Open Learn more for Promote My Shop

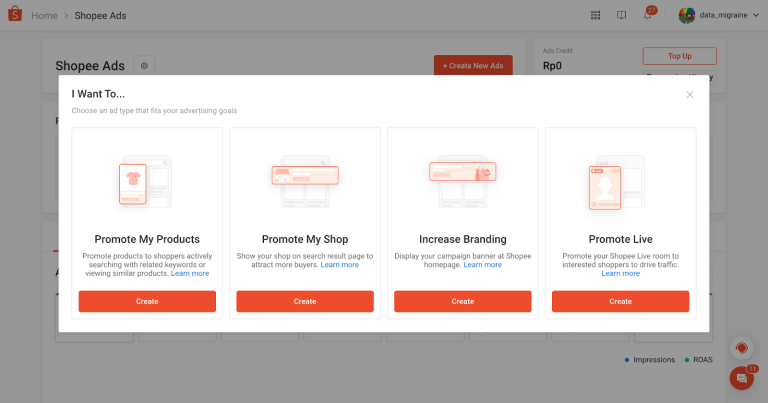[340, 265]
